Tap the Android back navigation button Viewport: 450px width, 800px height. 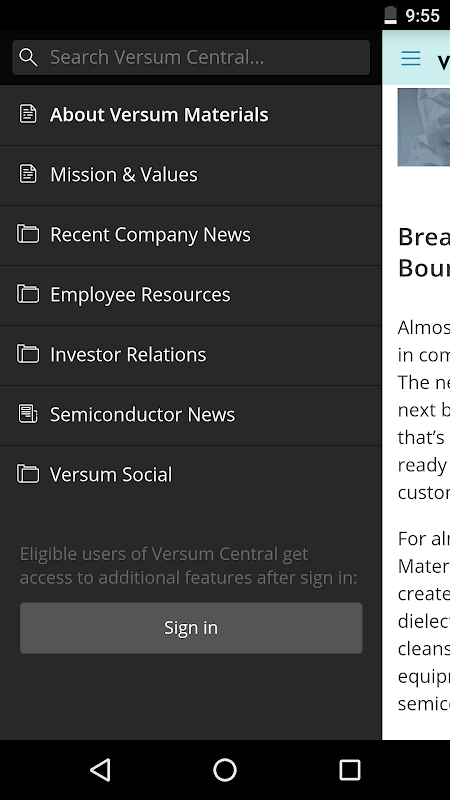100,770
